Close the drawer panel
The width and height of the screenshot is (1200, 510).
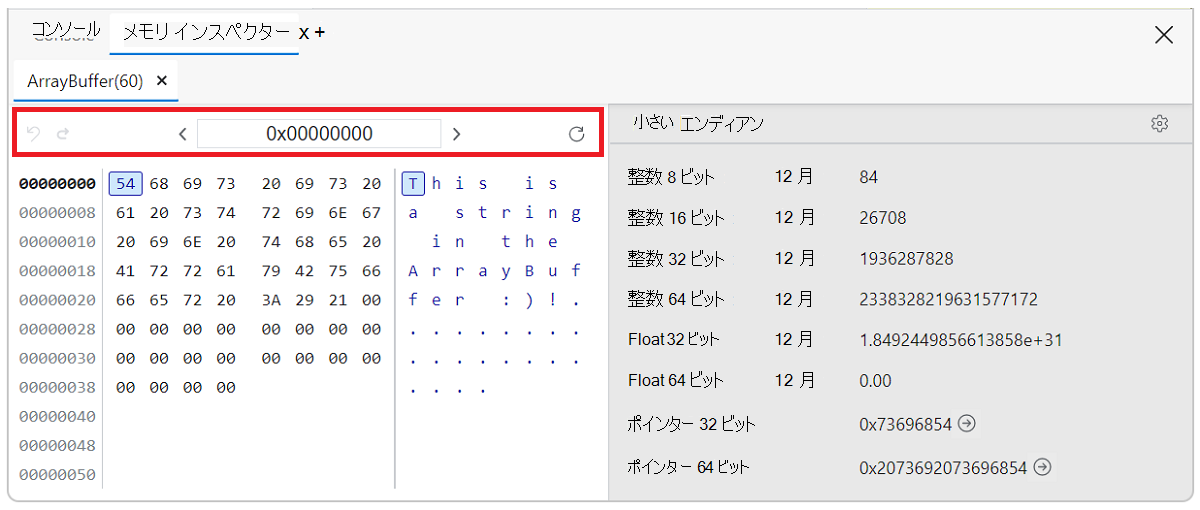[x=1164, y=35]
